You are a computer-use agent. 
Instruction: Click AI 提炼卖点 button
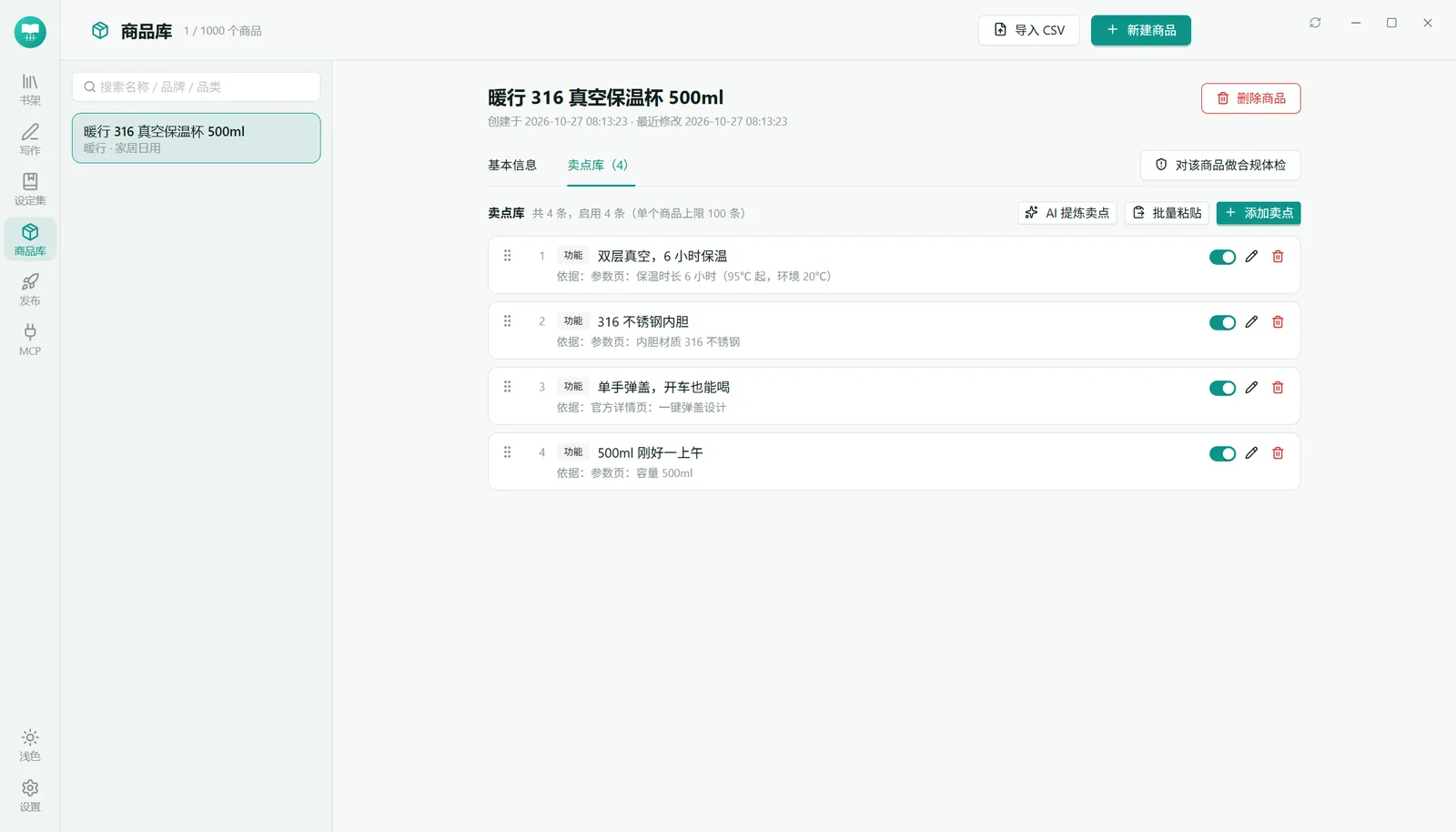[x=1067, y=213]
